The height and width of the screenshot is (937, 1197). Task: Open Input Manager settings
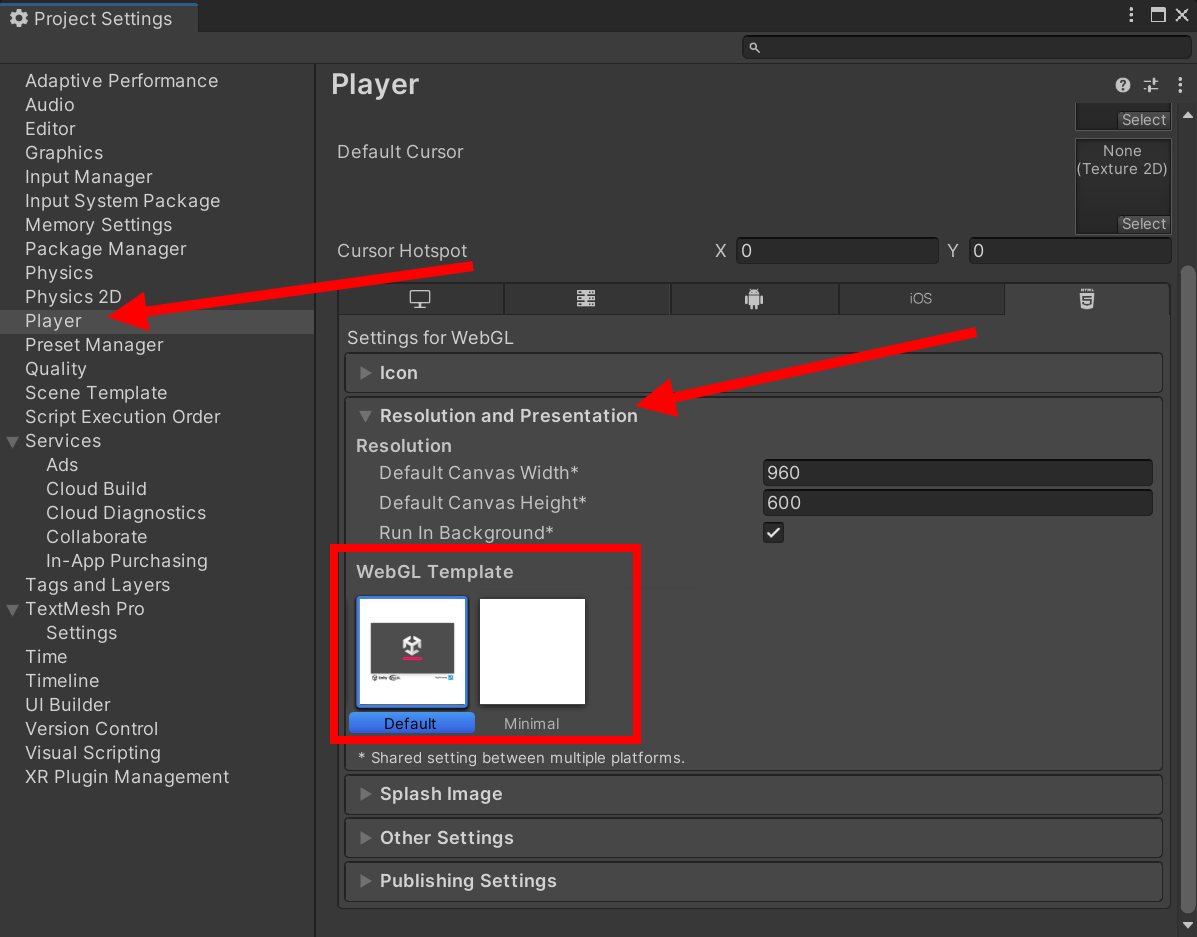coord(89,176)
